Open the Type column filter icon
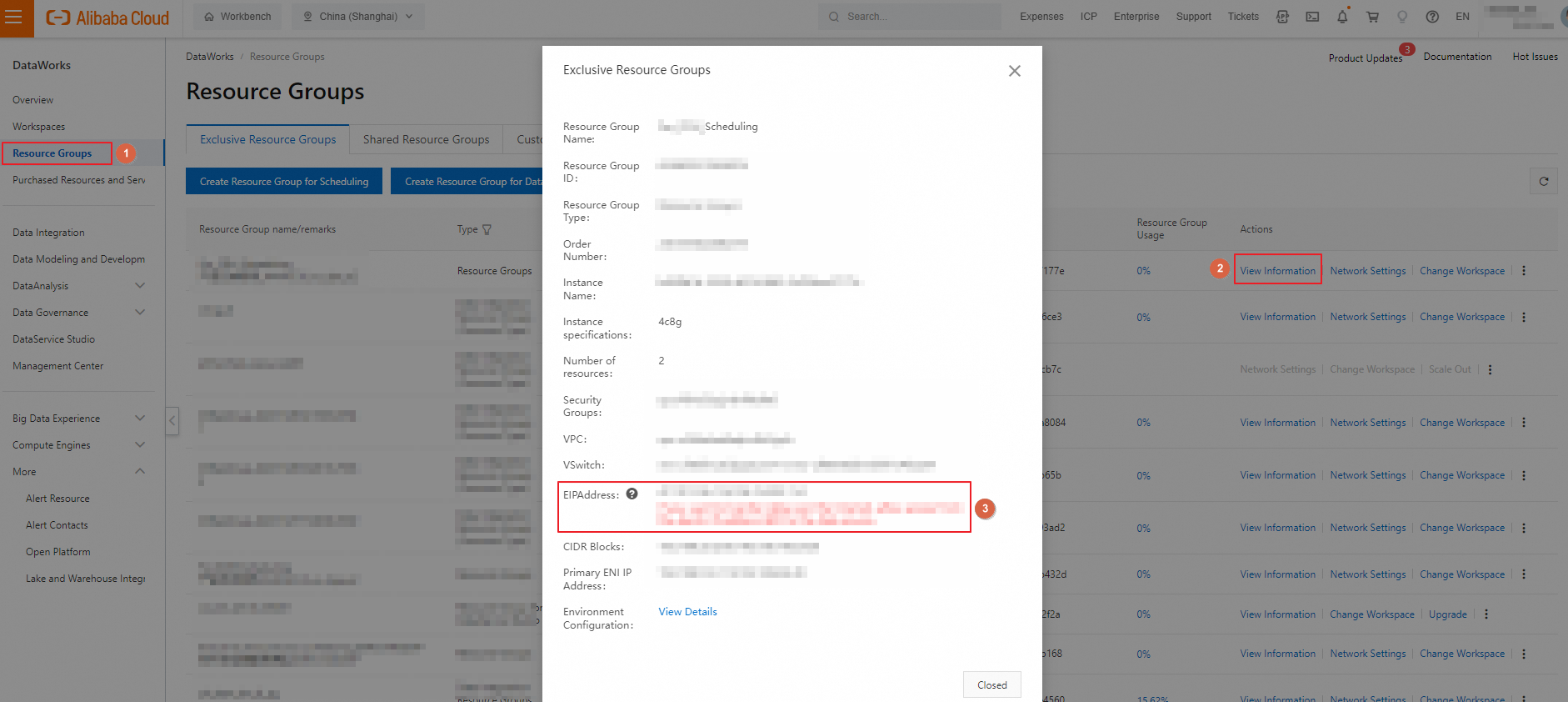 click(x=487, y=229)
